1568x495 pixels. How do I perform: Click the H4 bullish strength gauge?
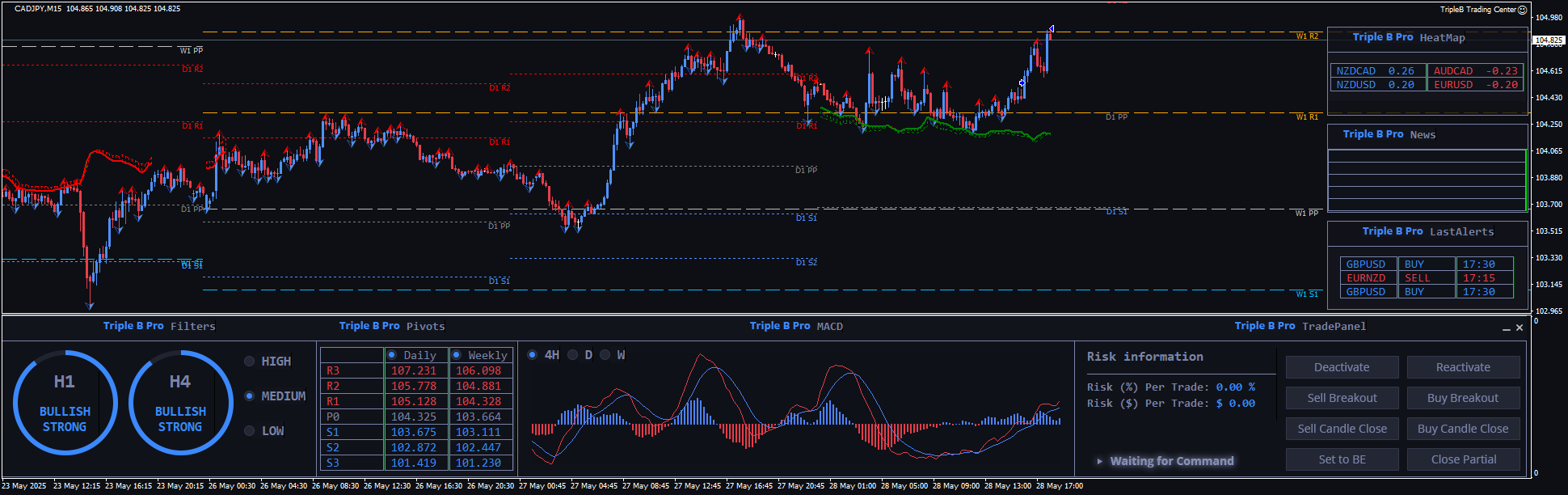(180, 403)
